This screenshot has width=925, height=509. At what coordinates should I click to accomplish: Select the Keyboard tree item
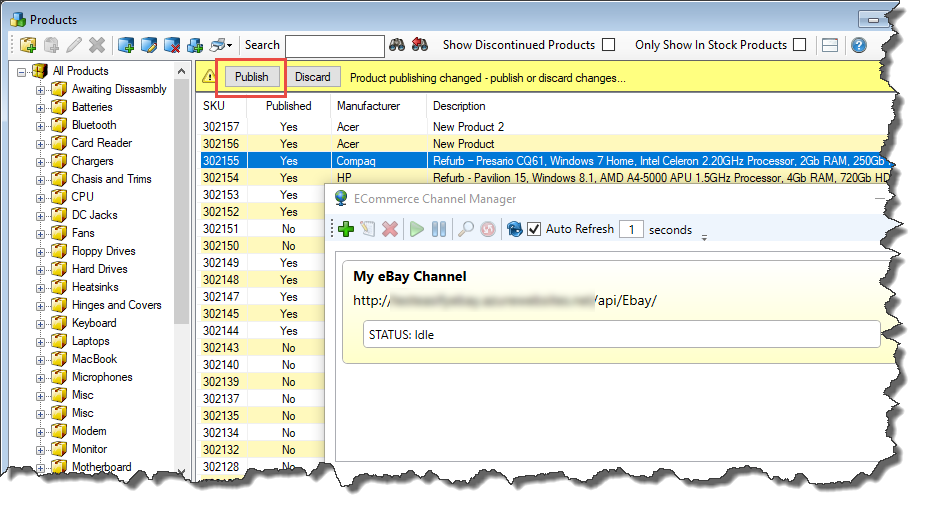(x=94, y=323)
